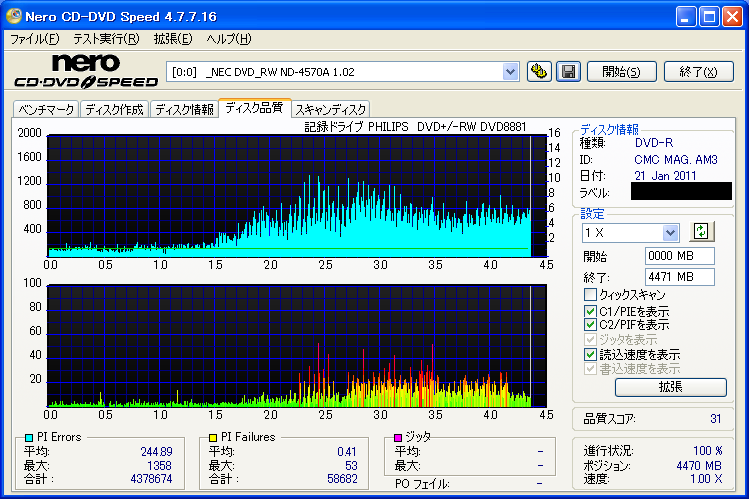
Task: Open the ファイル(F) menu
Action: (34, 39)
